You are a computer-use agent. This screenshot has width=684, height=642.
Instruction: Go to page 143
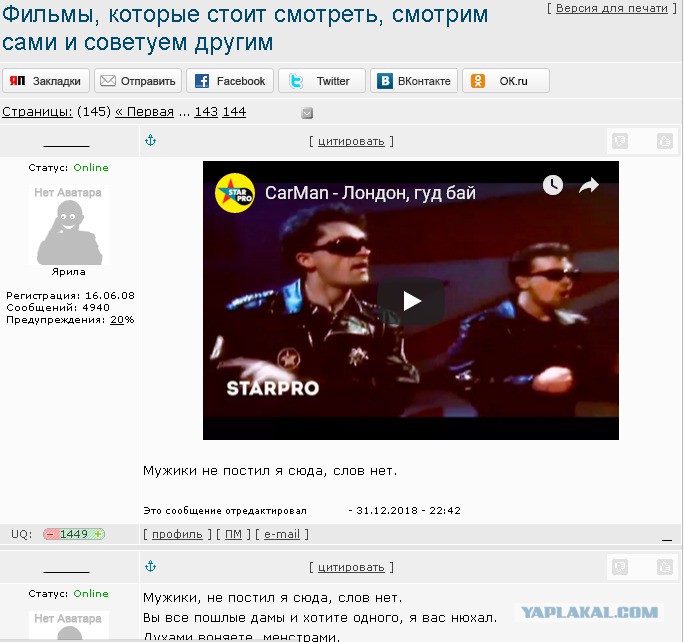click(x=206, y=112)
